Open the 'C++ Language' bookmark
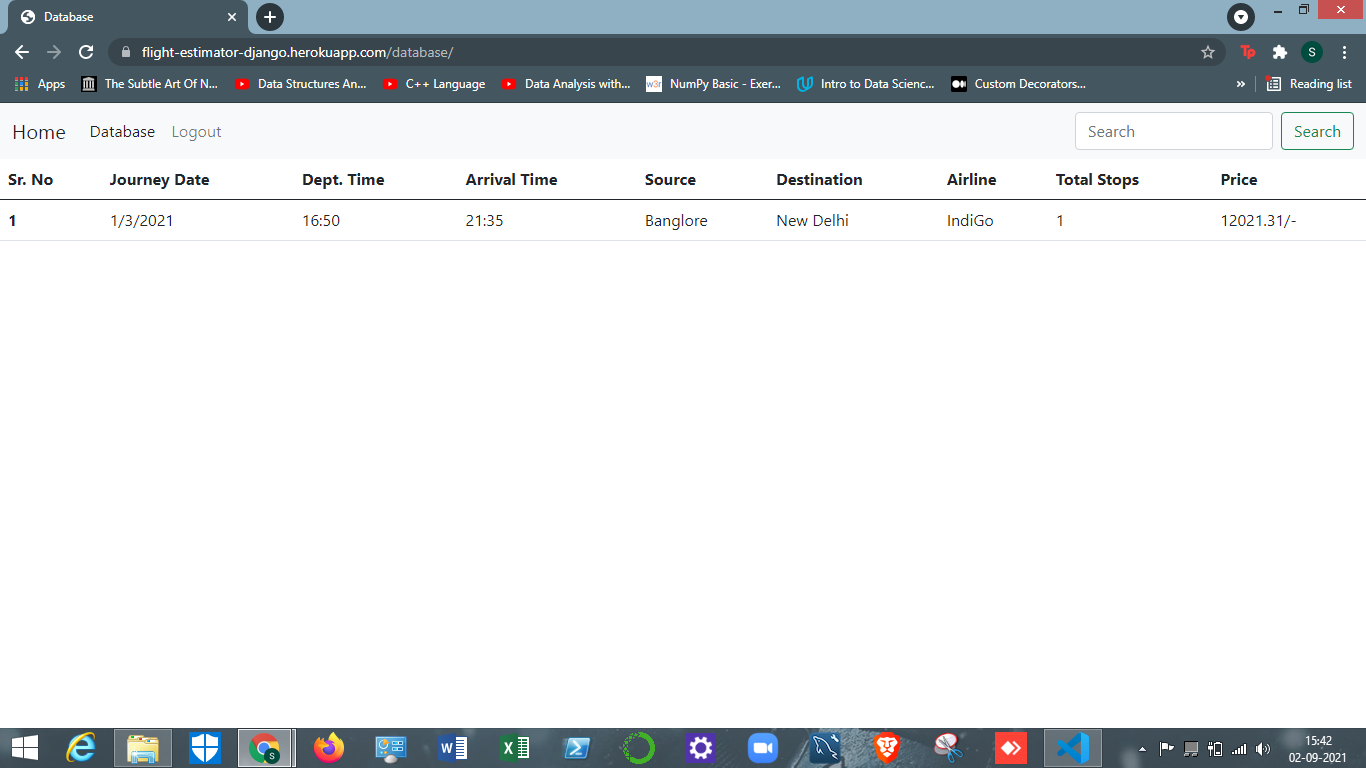 click(x=434, y=84)
